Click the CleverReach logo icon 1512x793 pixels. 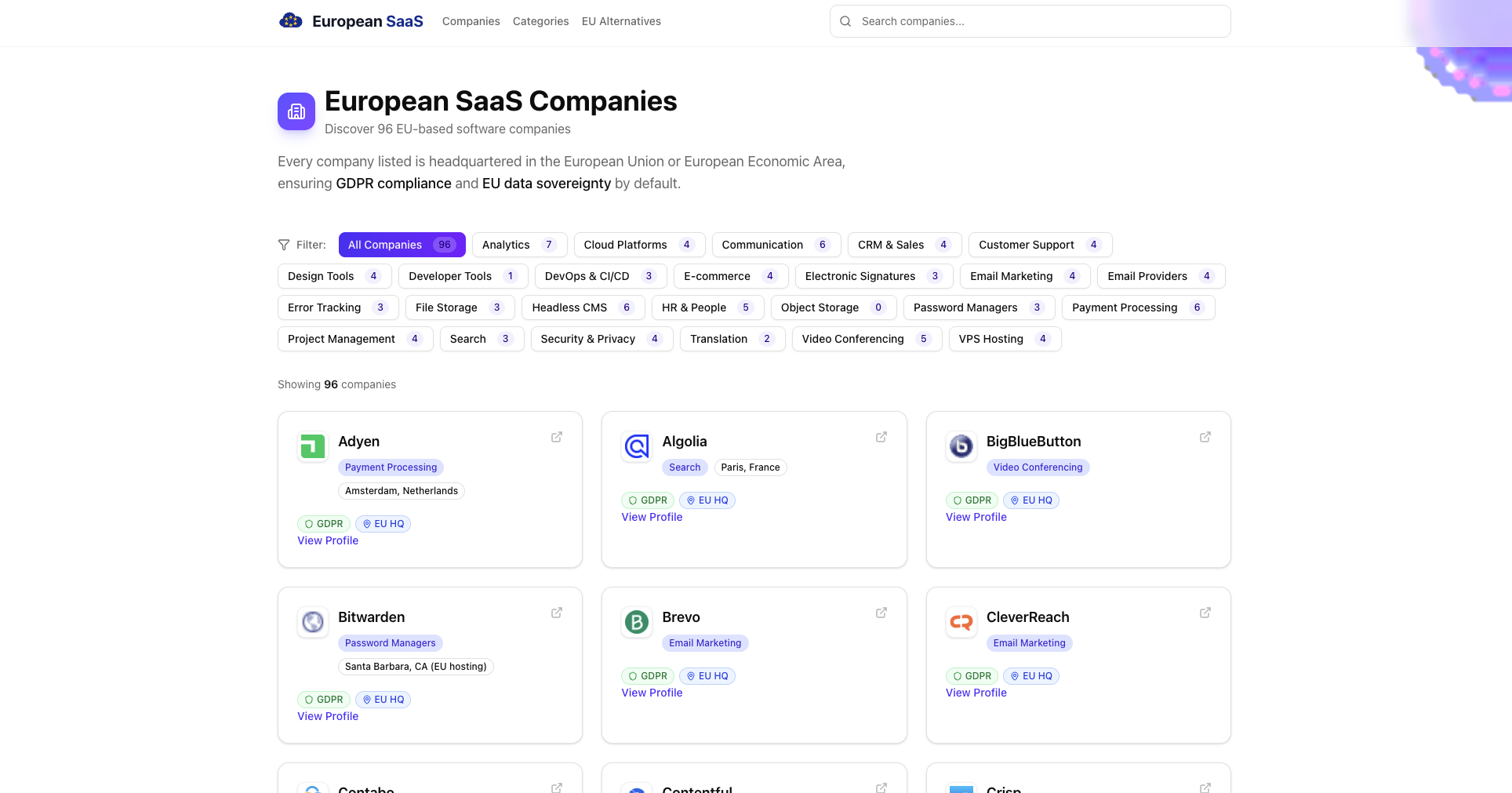(961, 622)
